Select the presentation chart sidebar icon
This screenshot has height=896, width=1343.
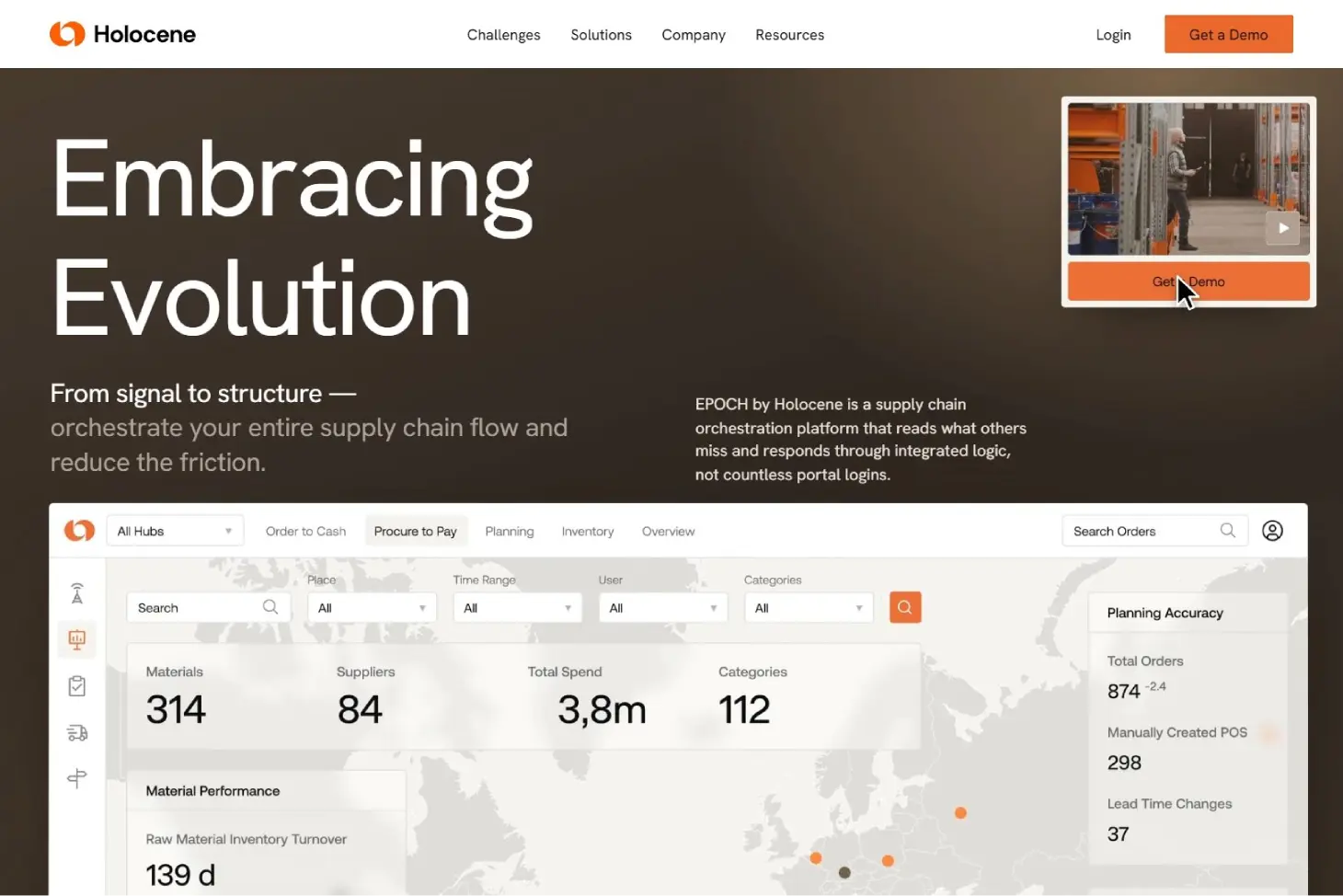coord(77,639)
